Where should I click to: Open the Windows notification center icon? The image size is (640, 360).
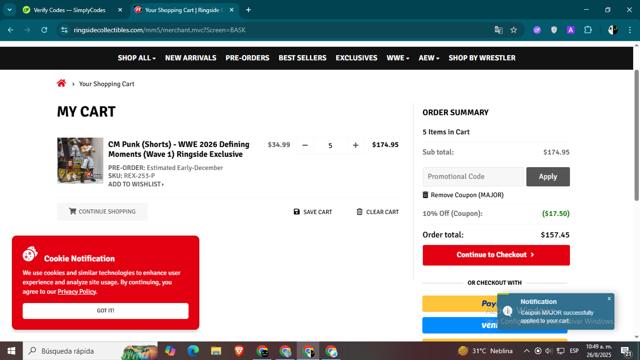627,351
